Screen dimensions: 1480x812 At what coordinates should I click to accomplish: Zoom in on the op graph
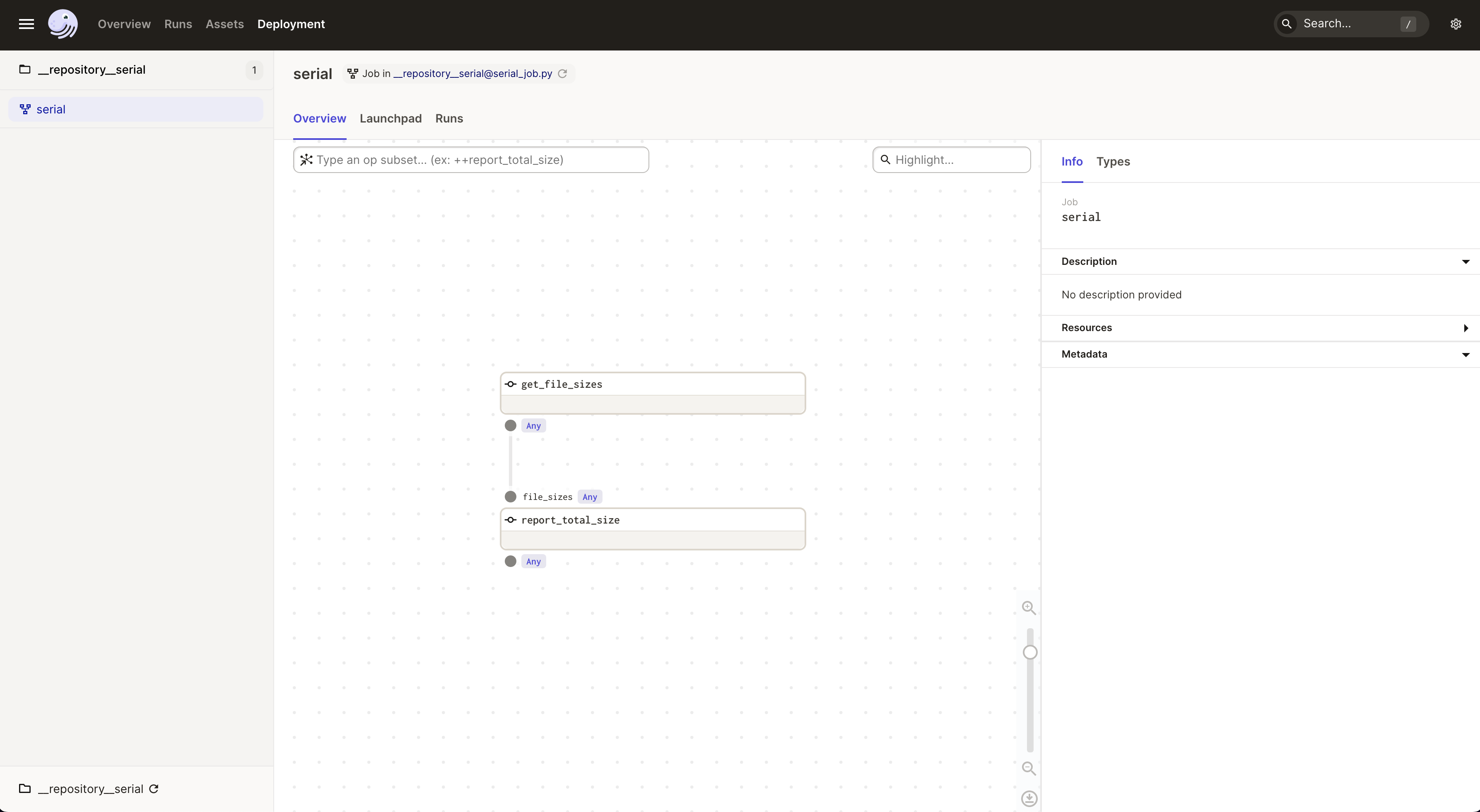pyautogui.click(x=1028, y=608)
